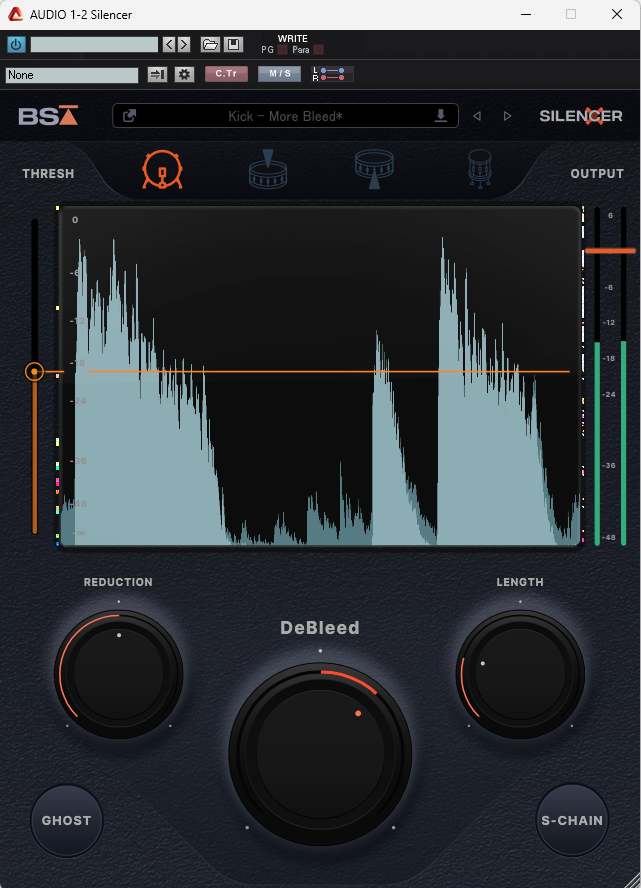Open the preset browser popout icon

(x=129, y=116)
